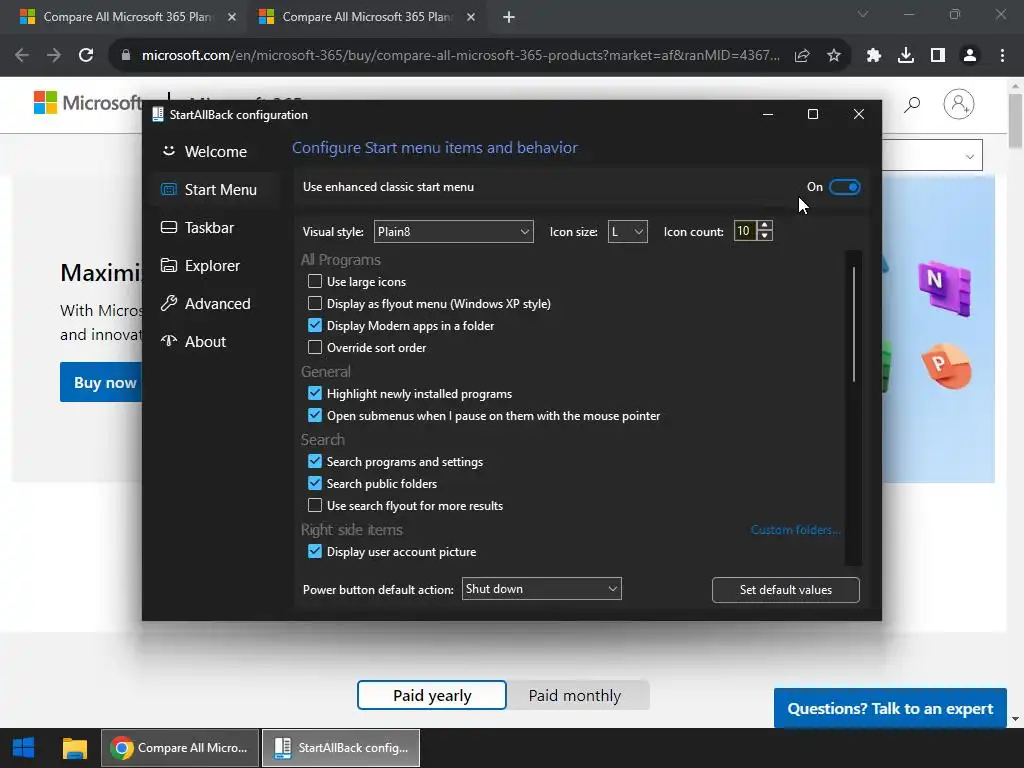1024x768 pixels.
Task: Open Chrome profile icon
Action: point(970,56)
